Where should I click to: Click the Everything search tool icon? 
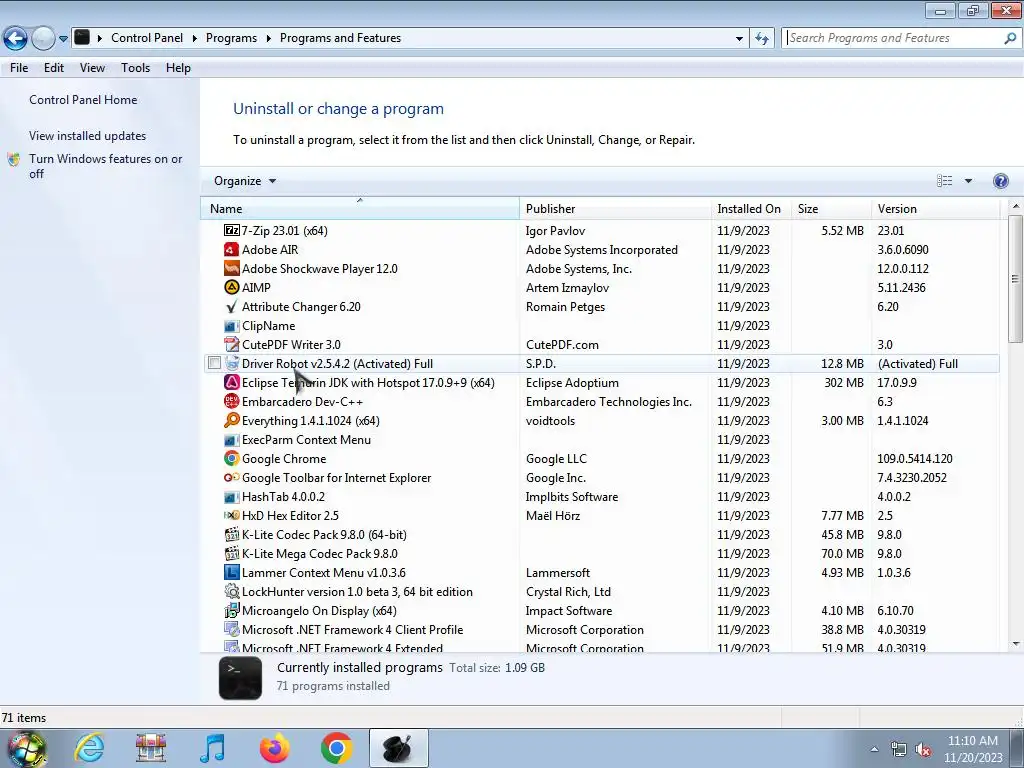pyautogui.click(x=231, y=420)
